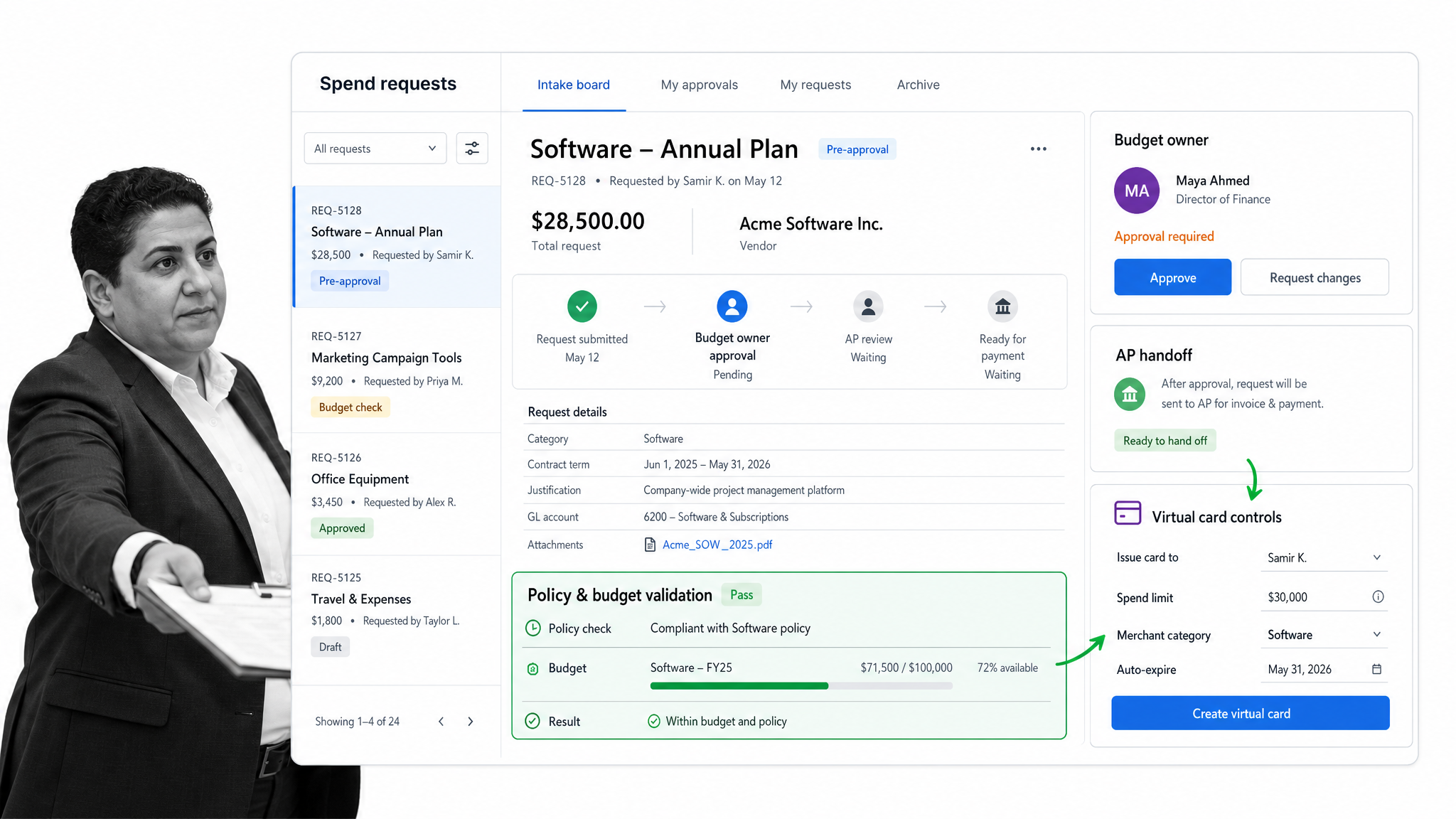The image size is (1456, 819).
Task: Click the Ready for payment bank icon
Action: pyautogui.click(x=1002, y=306)
